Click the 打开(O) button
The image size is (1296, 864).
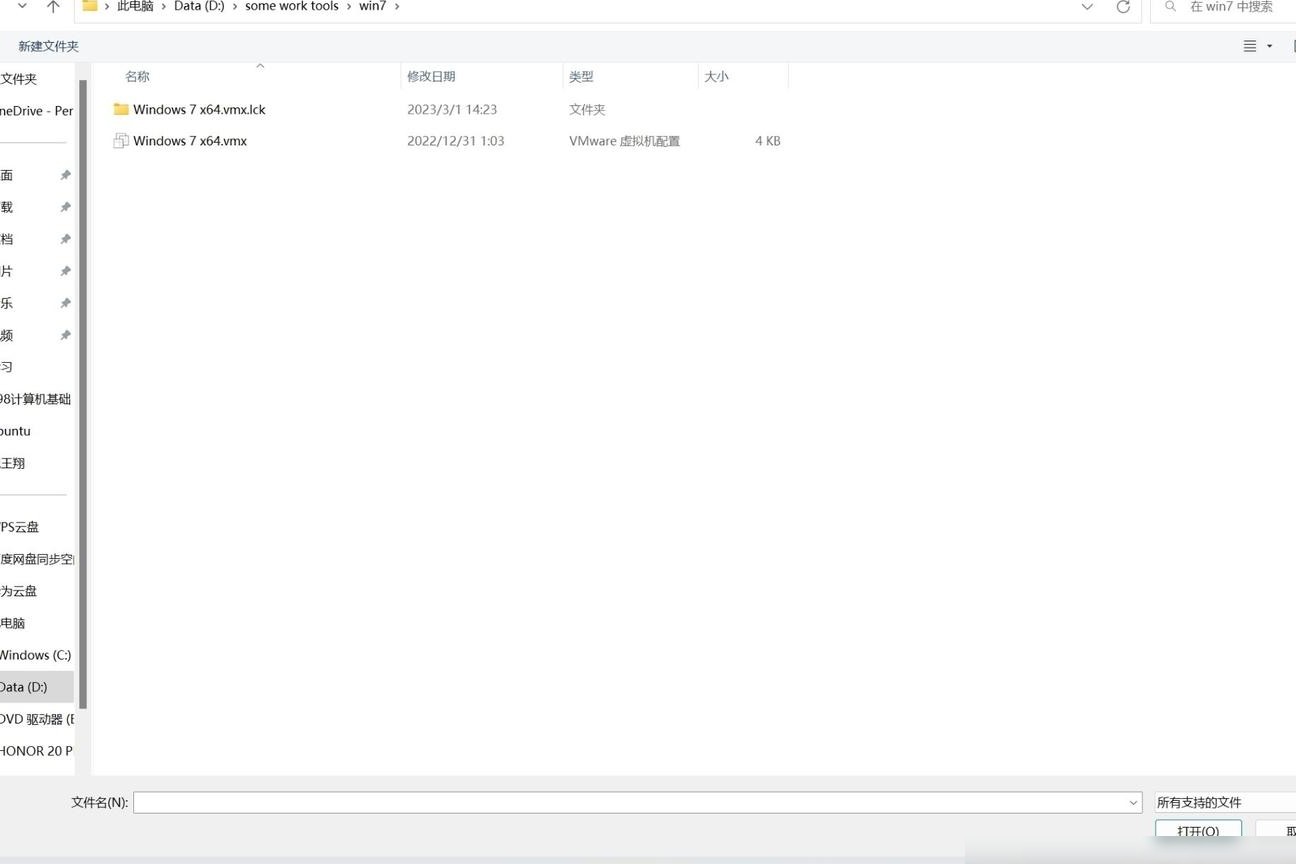(x=1198, y=831)
